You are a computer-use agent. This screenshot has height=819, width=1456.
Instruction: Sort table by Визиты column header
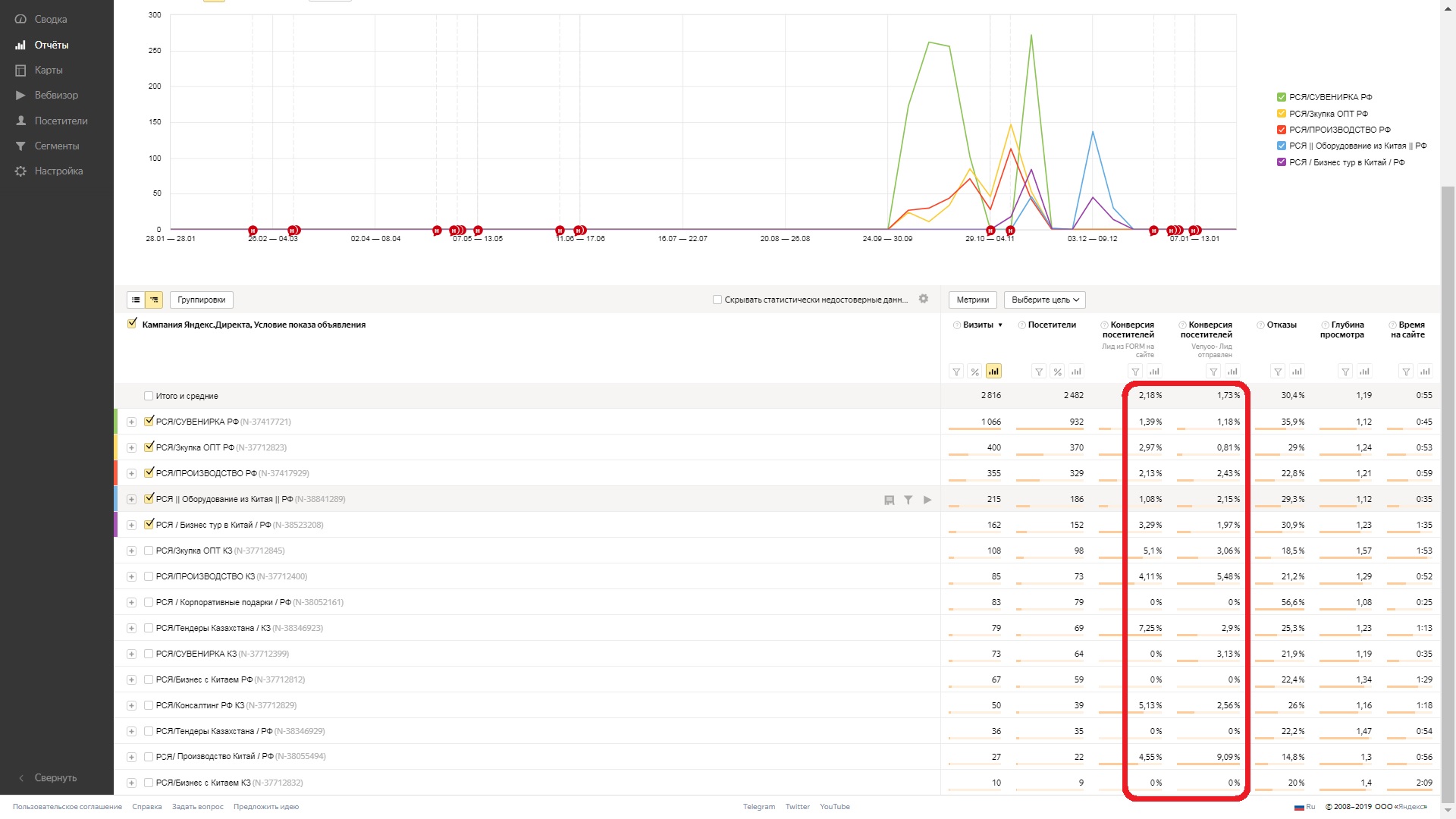[978, 325]
